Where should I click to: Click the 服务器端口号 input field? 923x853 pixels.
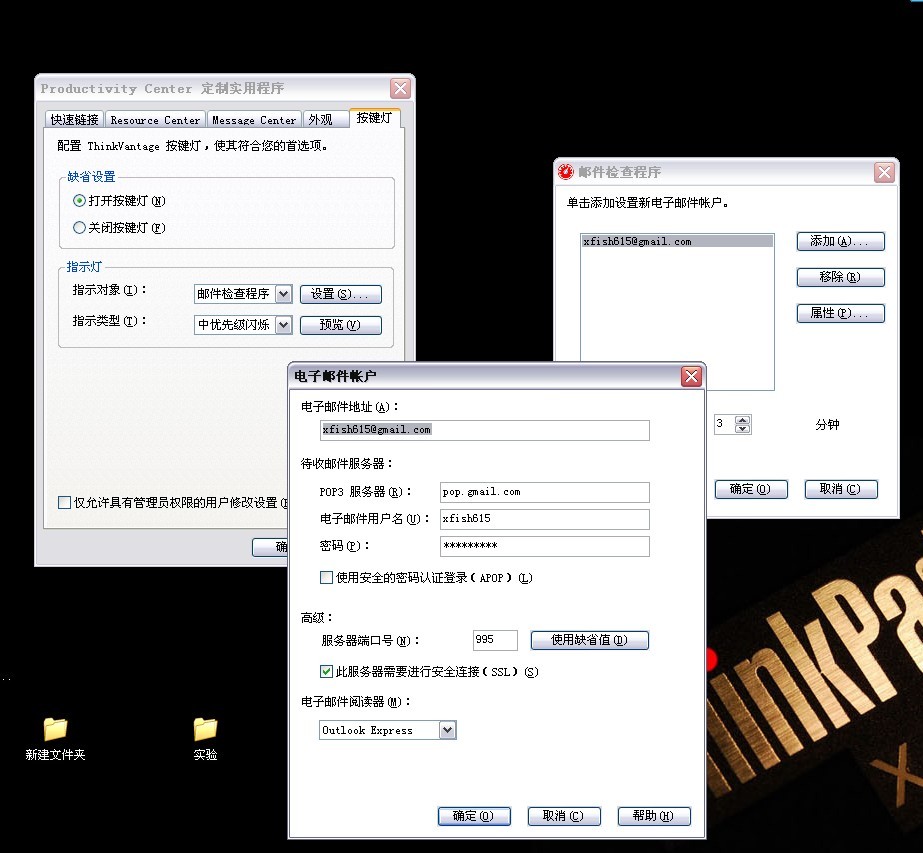point(495,640)
